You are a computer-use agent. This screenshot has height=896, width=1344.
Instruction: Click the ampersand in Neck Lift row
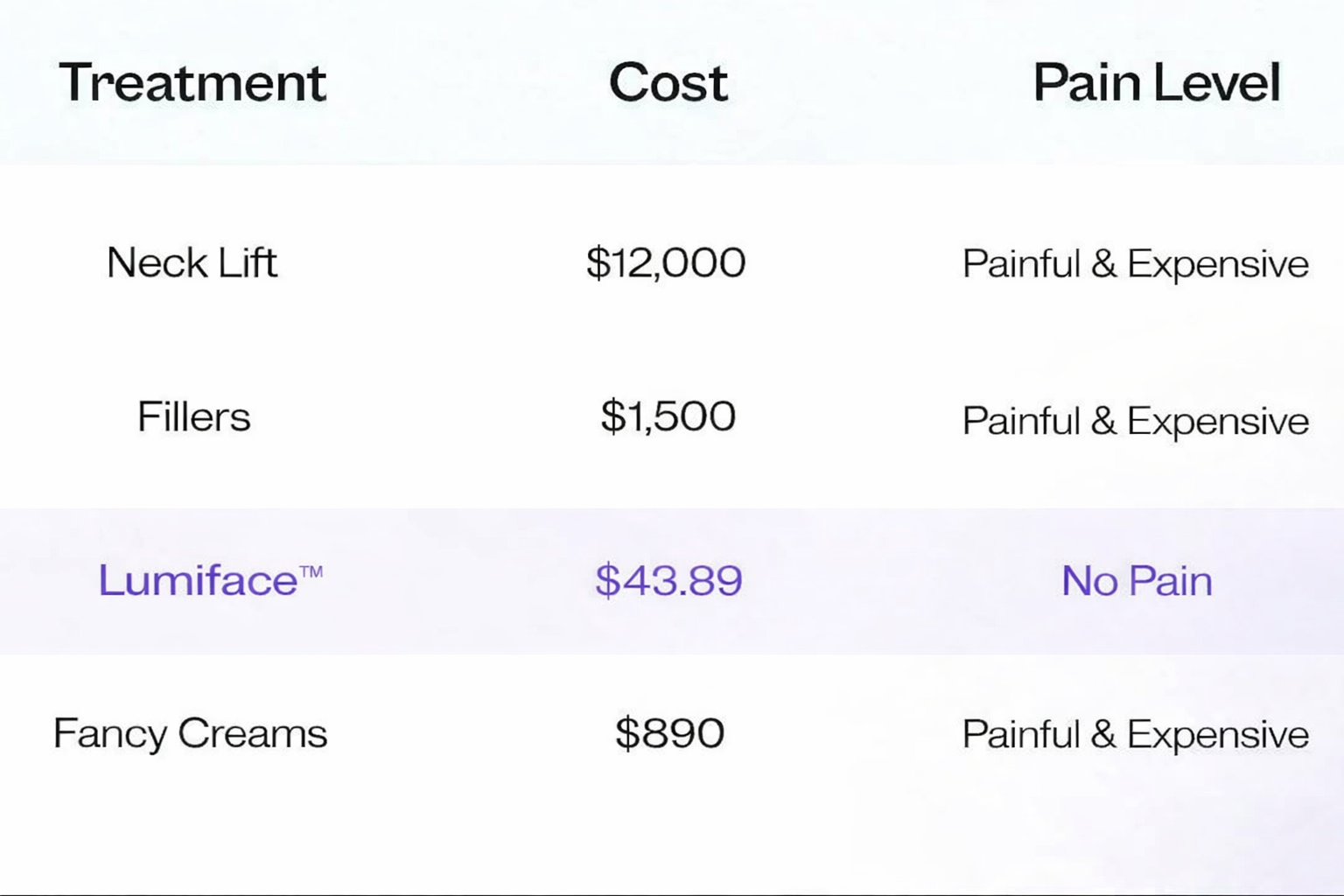(1103, 264)
